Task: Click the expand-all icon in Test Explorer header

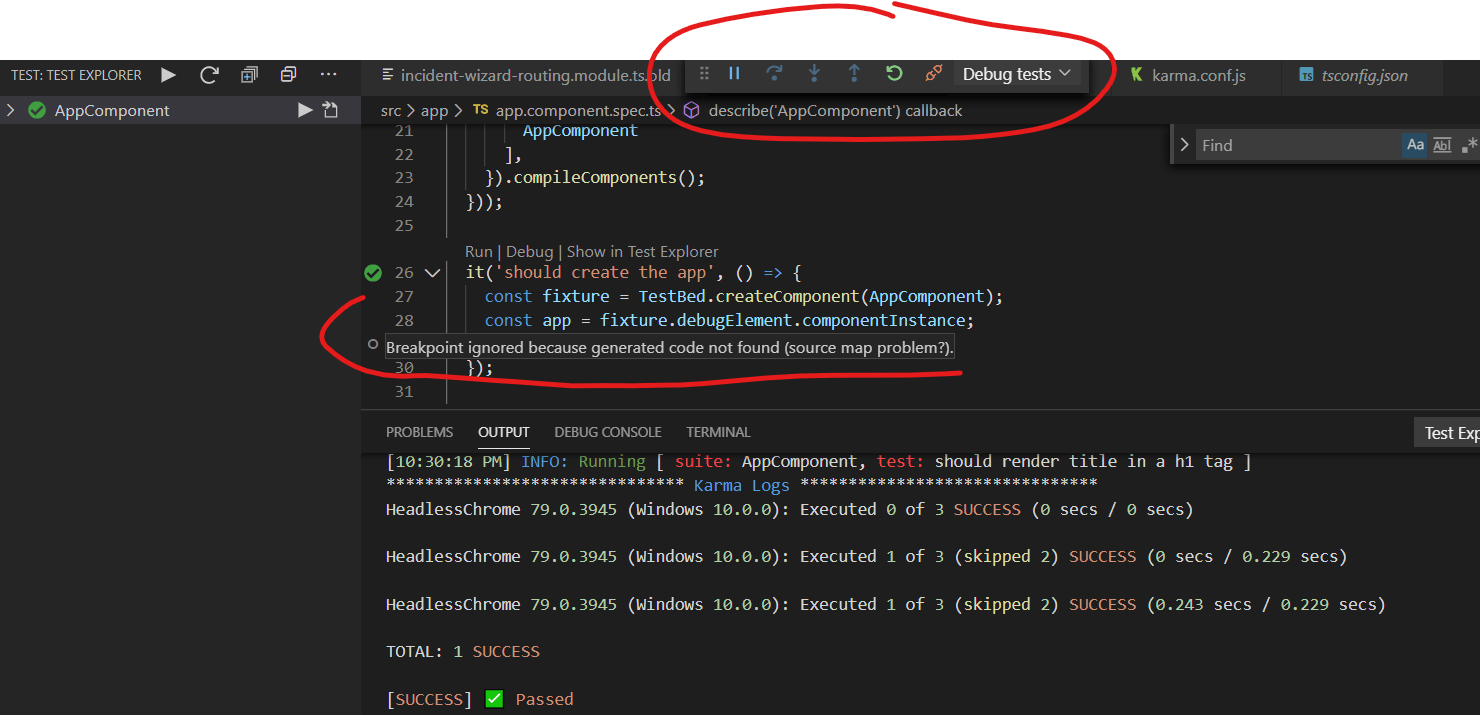Action: tap(249, 75)
